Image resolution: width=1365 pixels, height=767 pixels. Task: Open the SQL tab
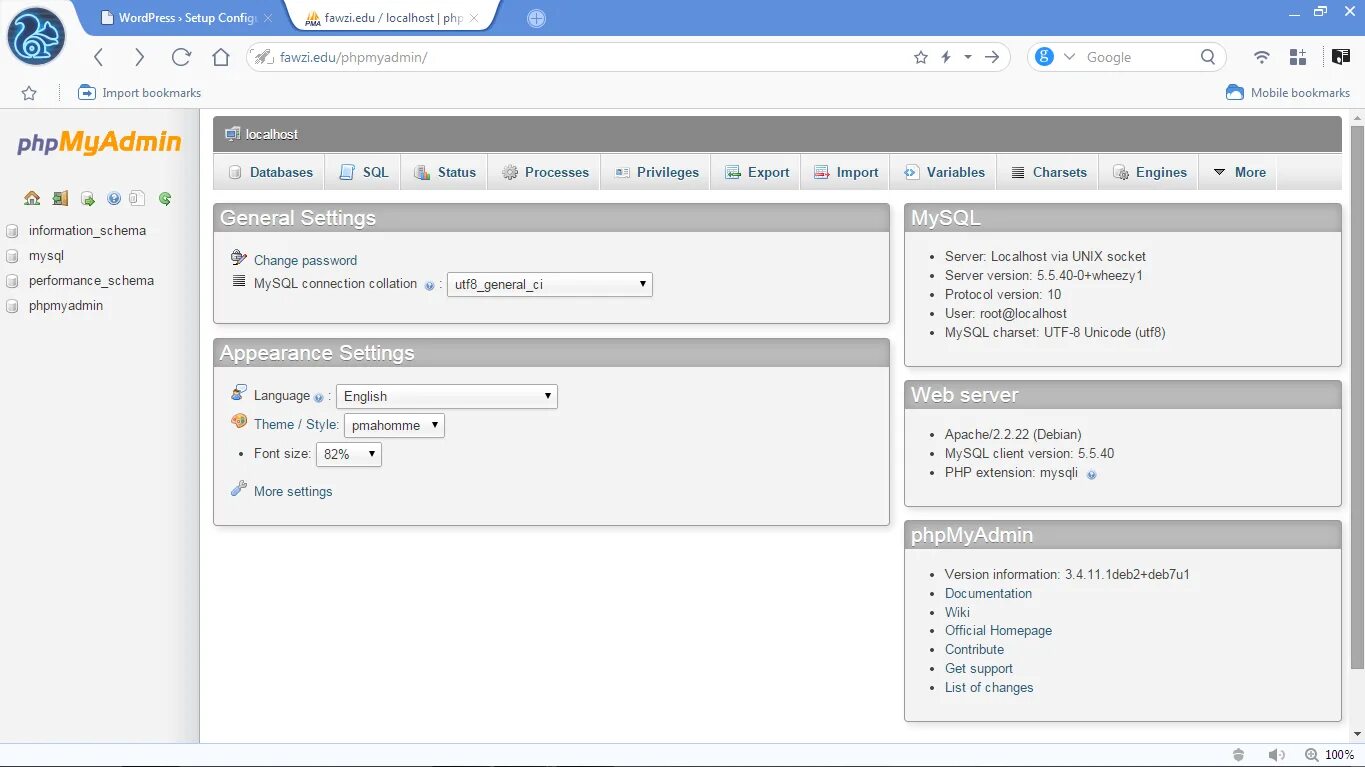point(363,172)
